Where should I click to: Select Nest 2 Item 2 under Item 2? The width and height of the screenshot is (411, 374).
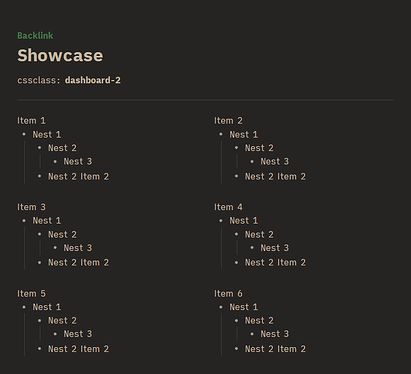coord(275,177)
